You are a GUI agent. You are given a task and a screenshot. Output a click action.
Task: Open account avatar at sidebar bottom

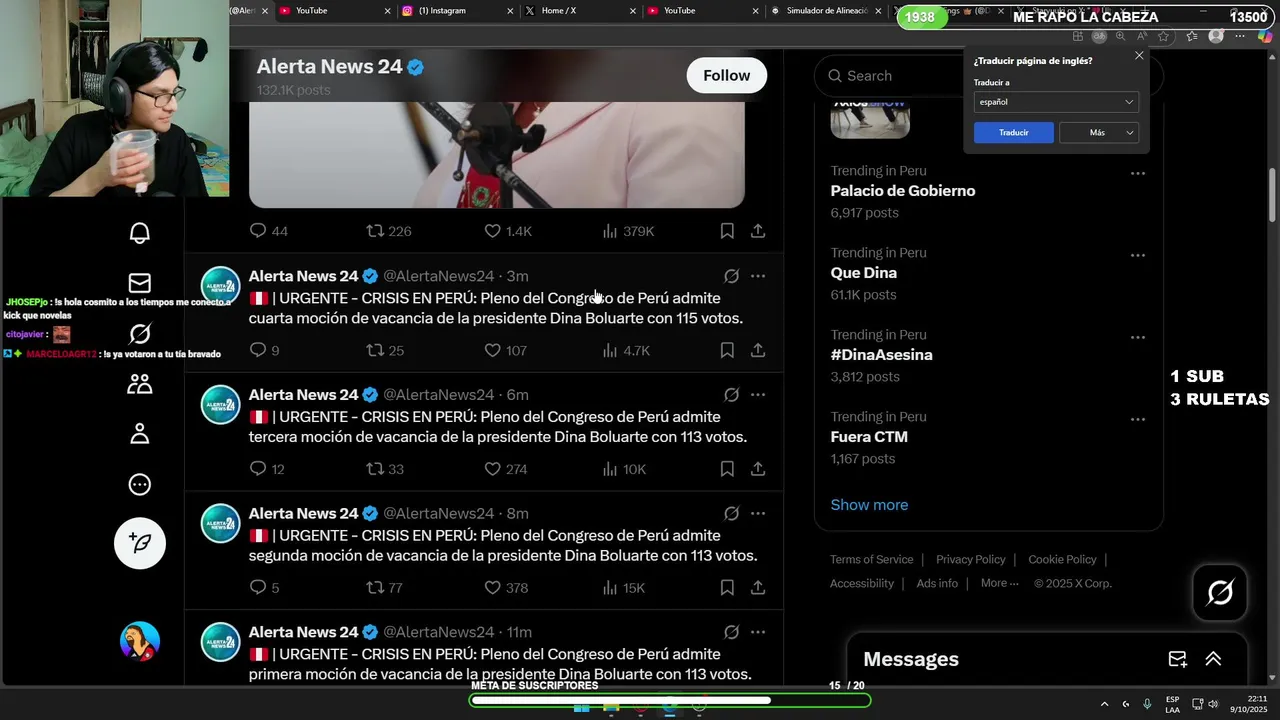point(140,641)
